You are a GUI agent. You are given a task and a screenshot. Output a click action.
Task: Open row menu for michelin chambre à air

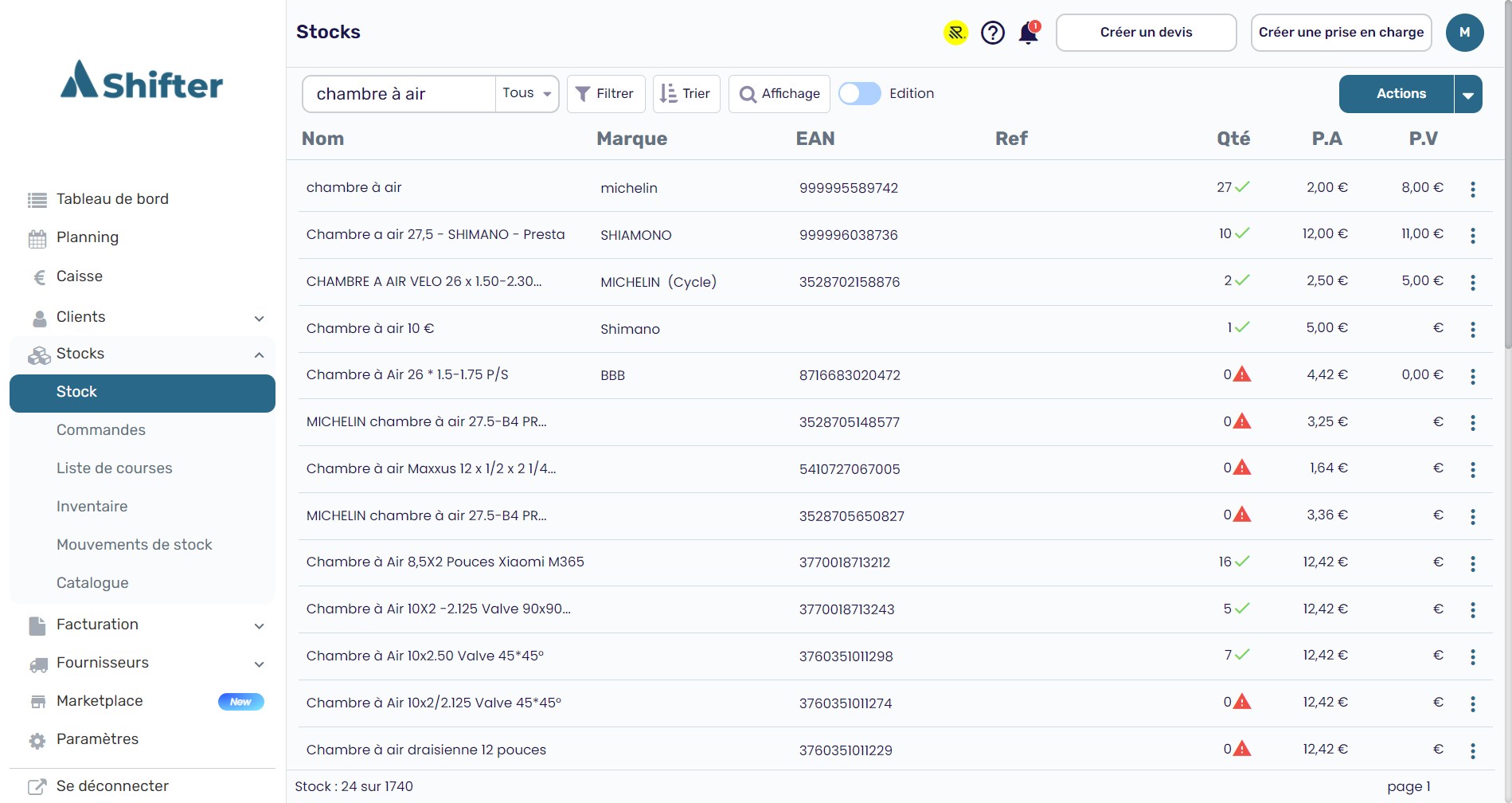pos(1472,189)
